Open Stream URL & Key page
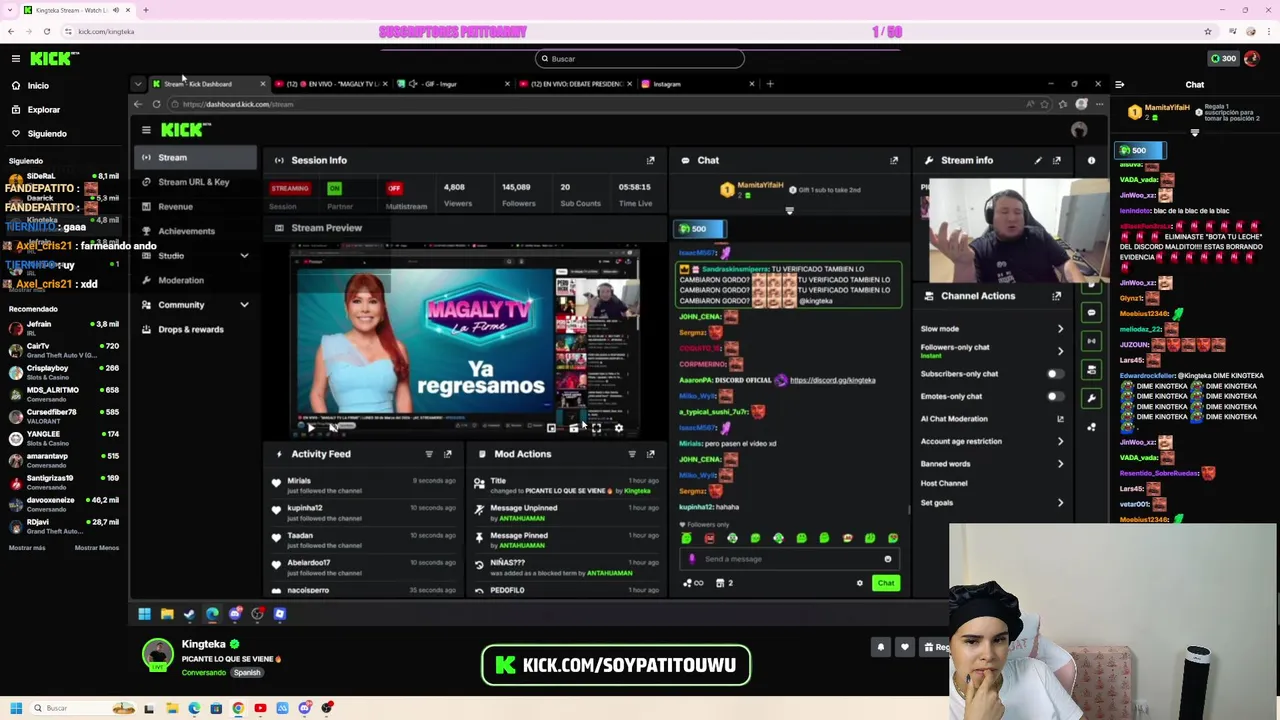Screen dimensions: 1280x720 (x=196, y=182)
